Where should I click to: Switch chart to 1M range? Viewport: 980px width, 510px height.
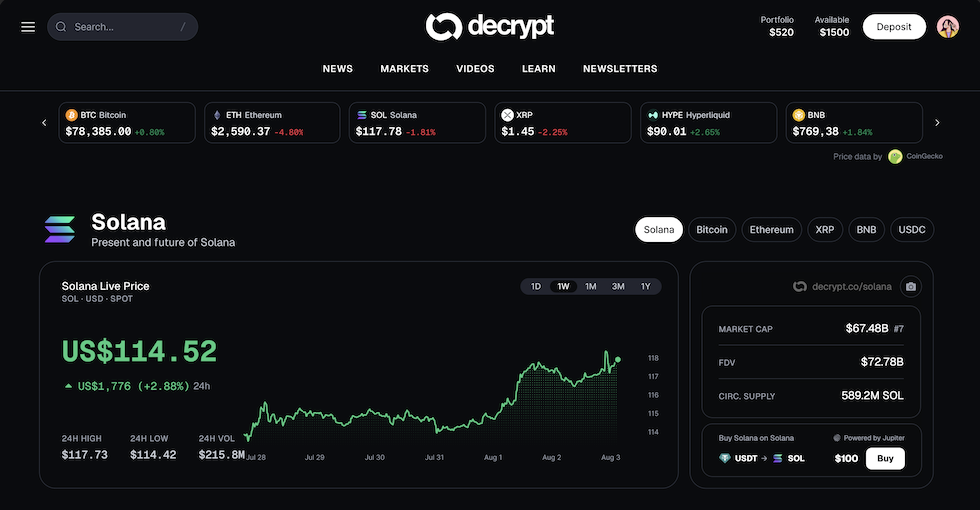coord(591,286)
